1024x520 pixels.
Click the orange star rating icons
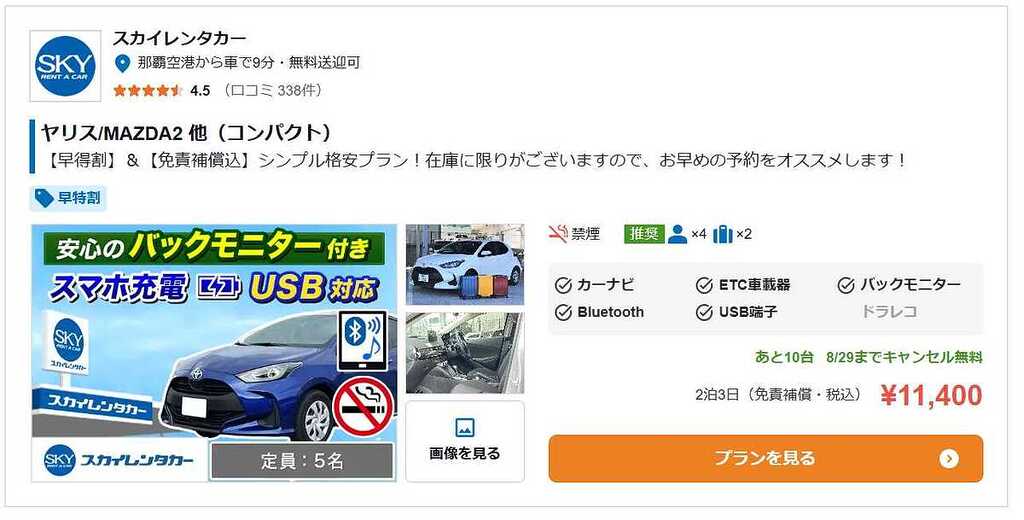148,91
